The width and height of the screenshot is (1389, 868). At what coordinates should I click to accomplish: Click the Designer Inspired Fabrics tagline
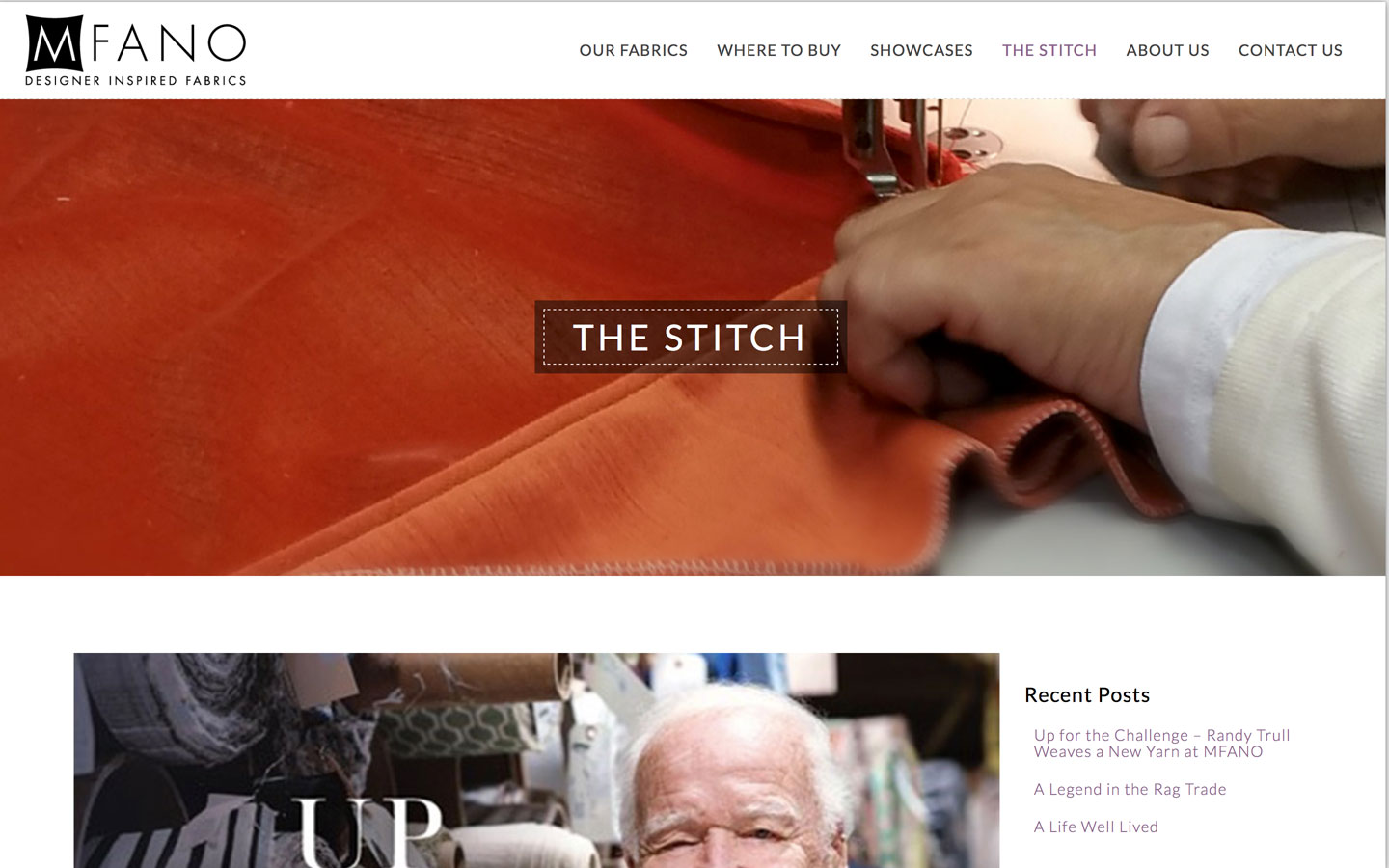coord(135,81)
